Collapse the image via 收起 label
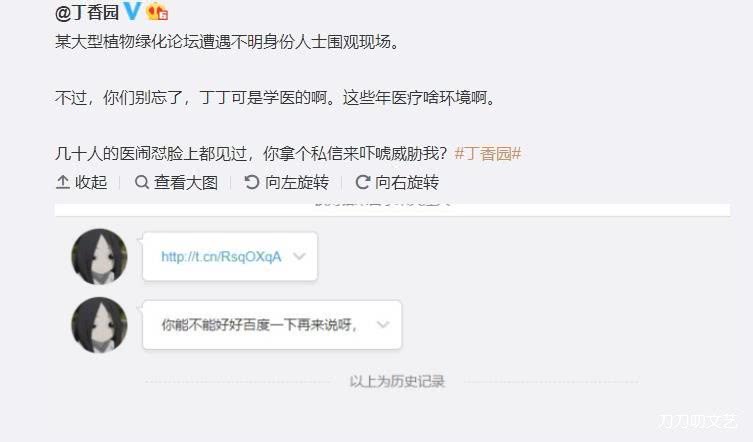 point(91,182)
